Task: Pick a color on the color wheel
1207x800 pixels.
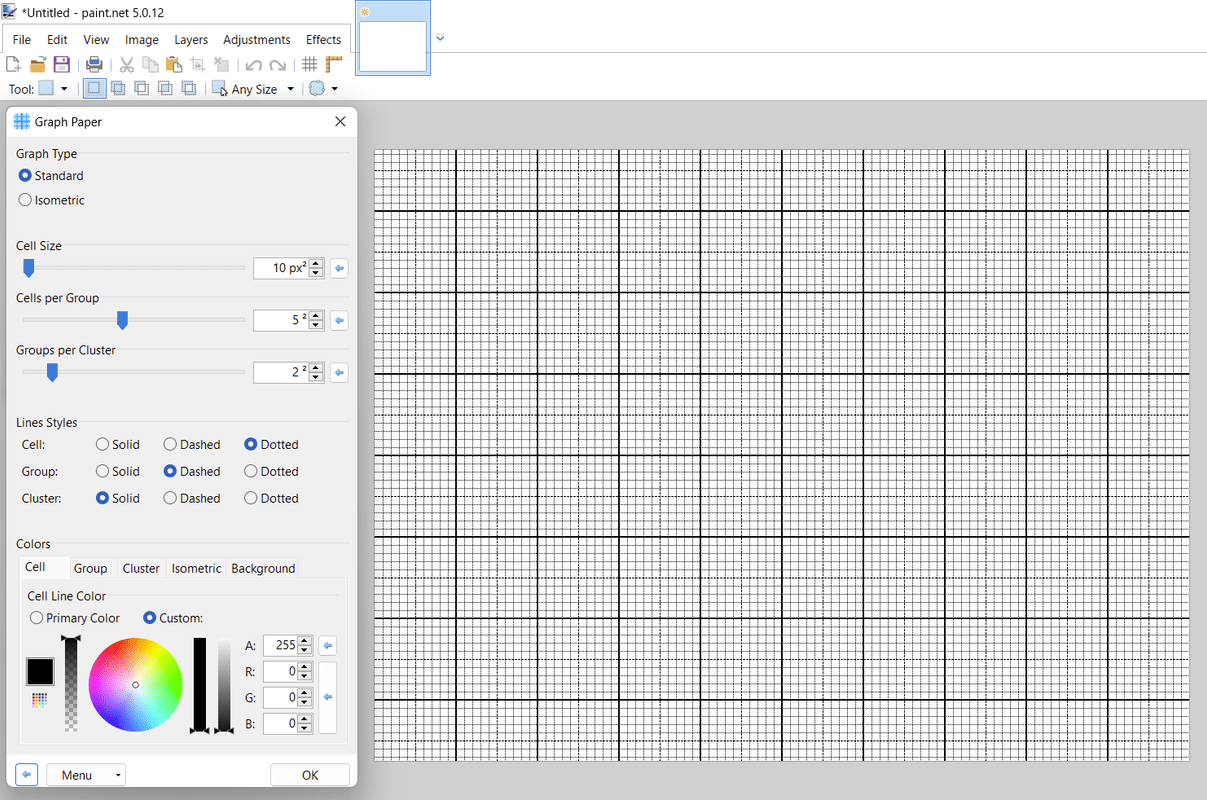Action: [x=136, y=685]
